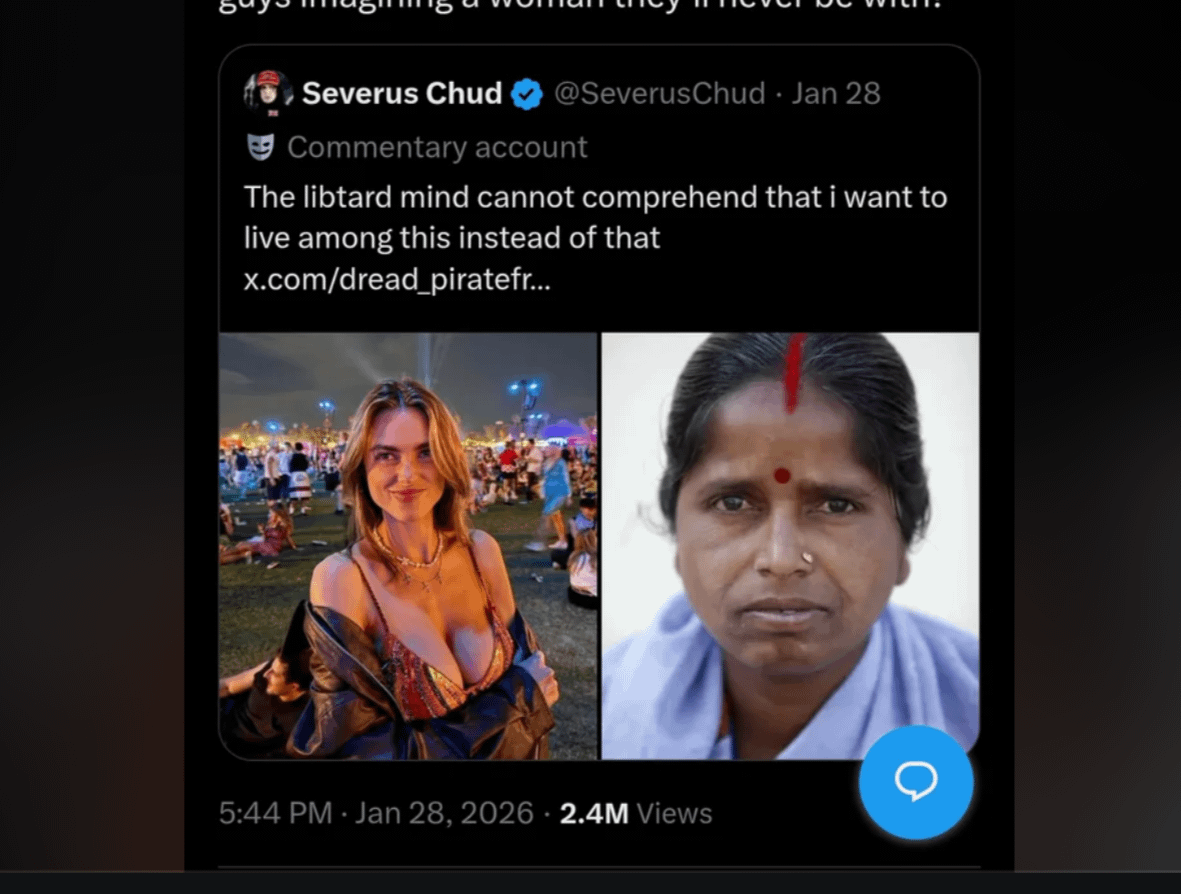Click the Commentary account mask icon
The image size is (1181, 894).
(260, 148)
